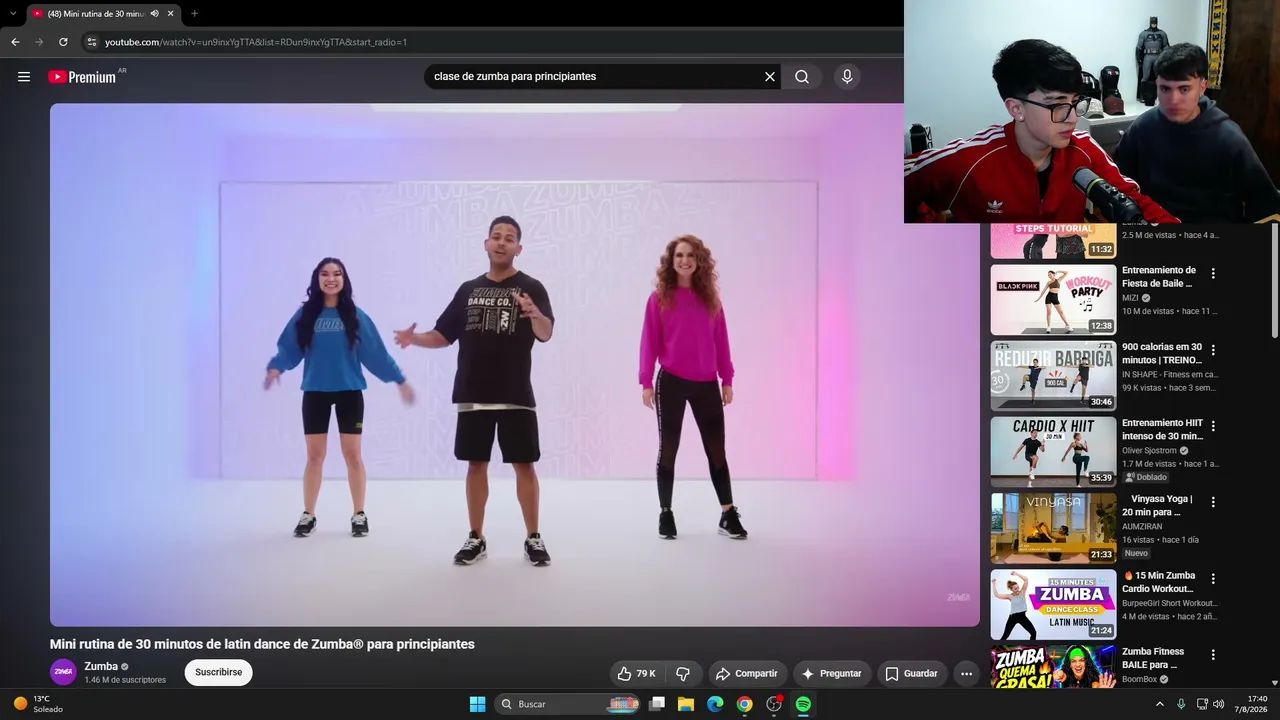Open Microsoft Edge from the taskbar
The width and height of the screenshot is (1280, 720).
pos(715,704)
